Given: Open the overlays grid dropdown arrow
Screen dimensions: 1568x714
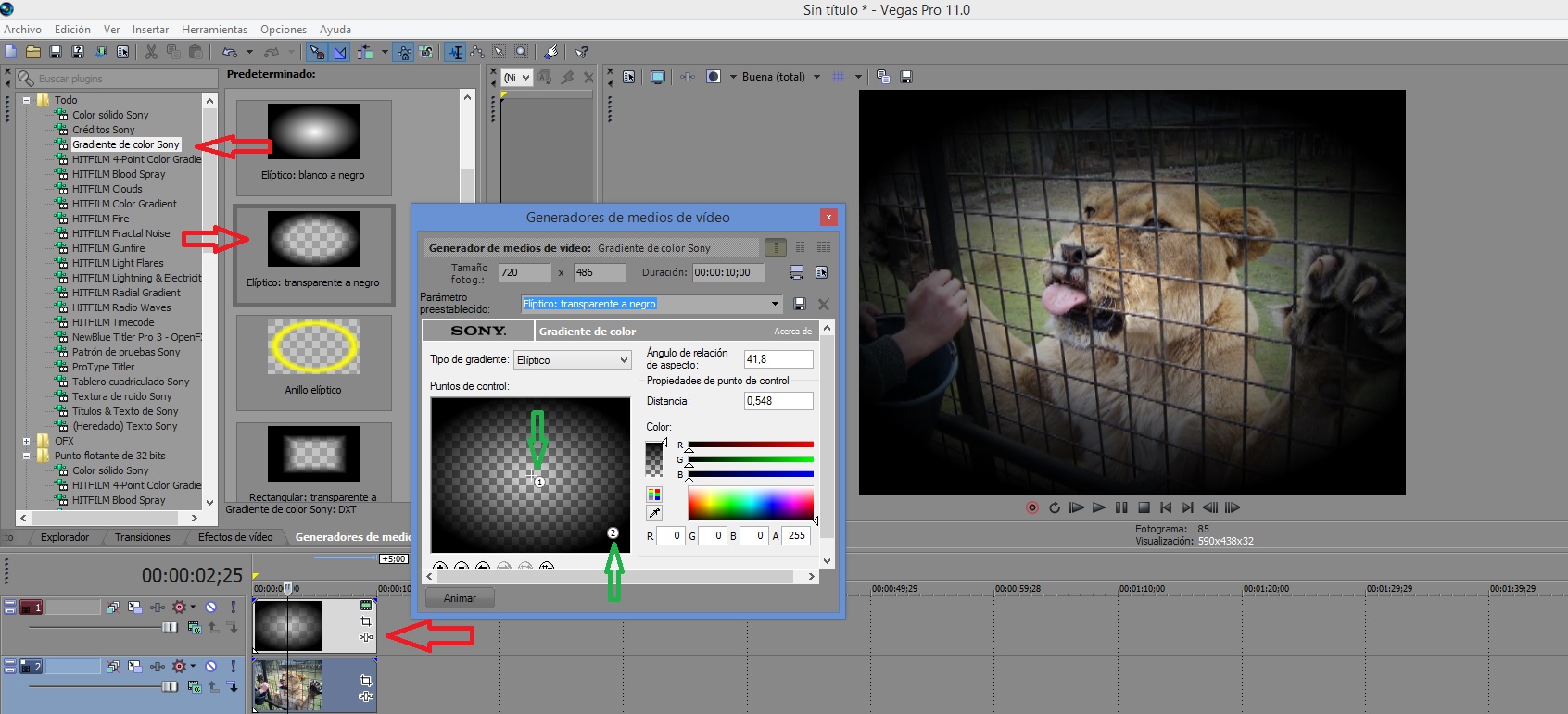Looking at the screenshot, I should tap(858, 77).
